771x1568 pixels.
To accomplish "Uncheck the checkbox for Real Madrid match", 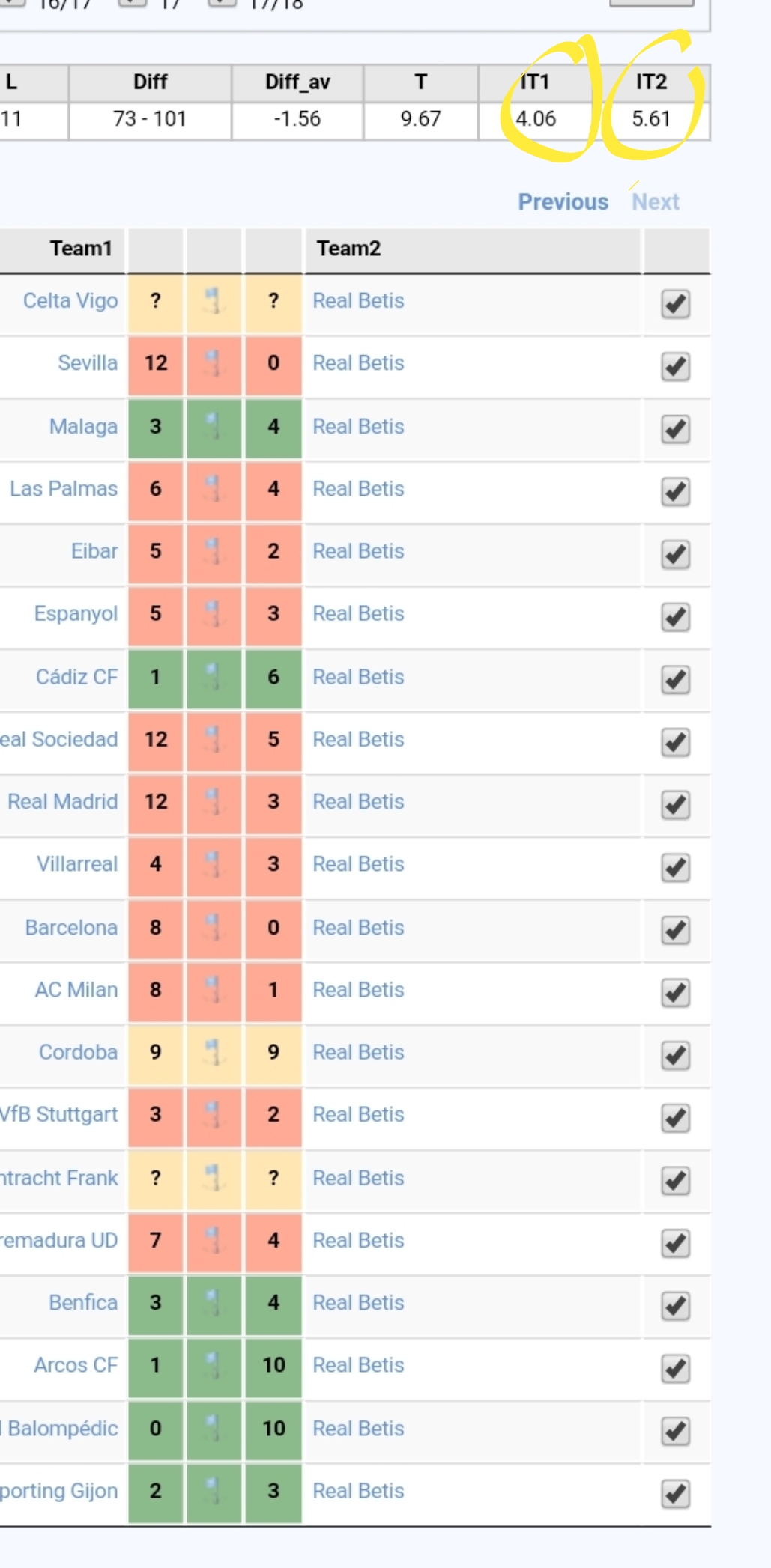I will click(x=675, y=805).
